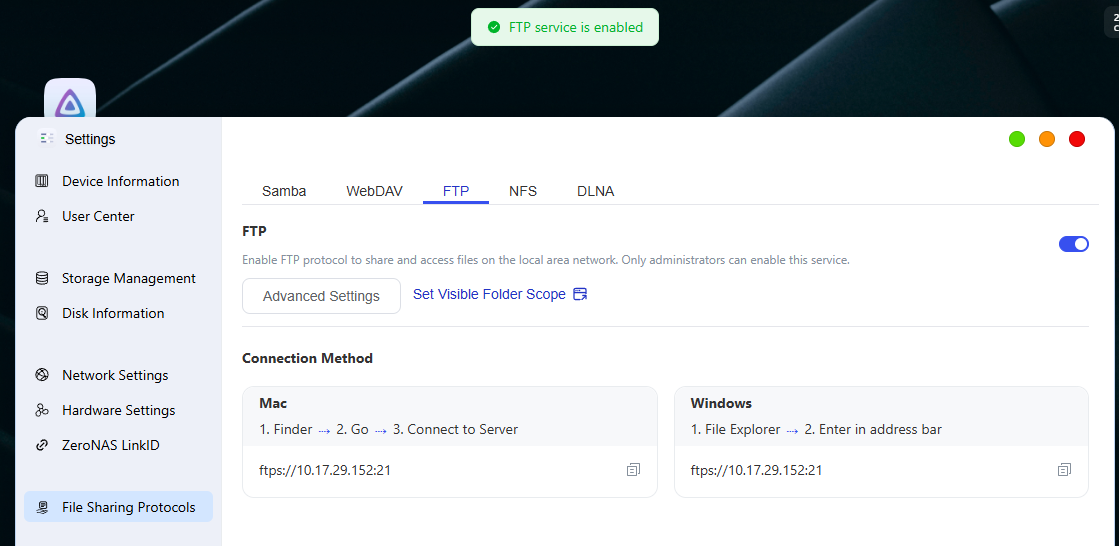Image resolution: width=1119 pixels, height=546 pixels.
Task: Select File Sharing Protocols in sidebar
Action: pos(118,507)
